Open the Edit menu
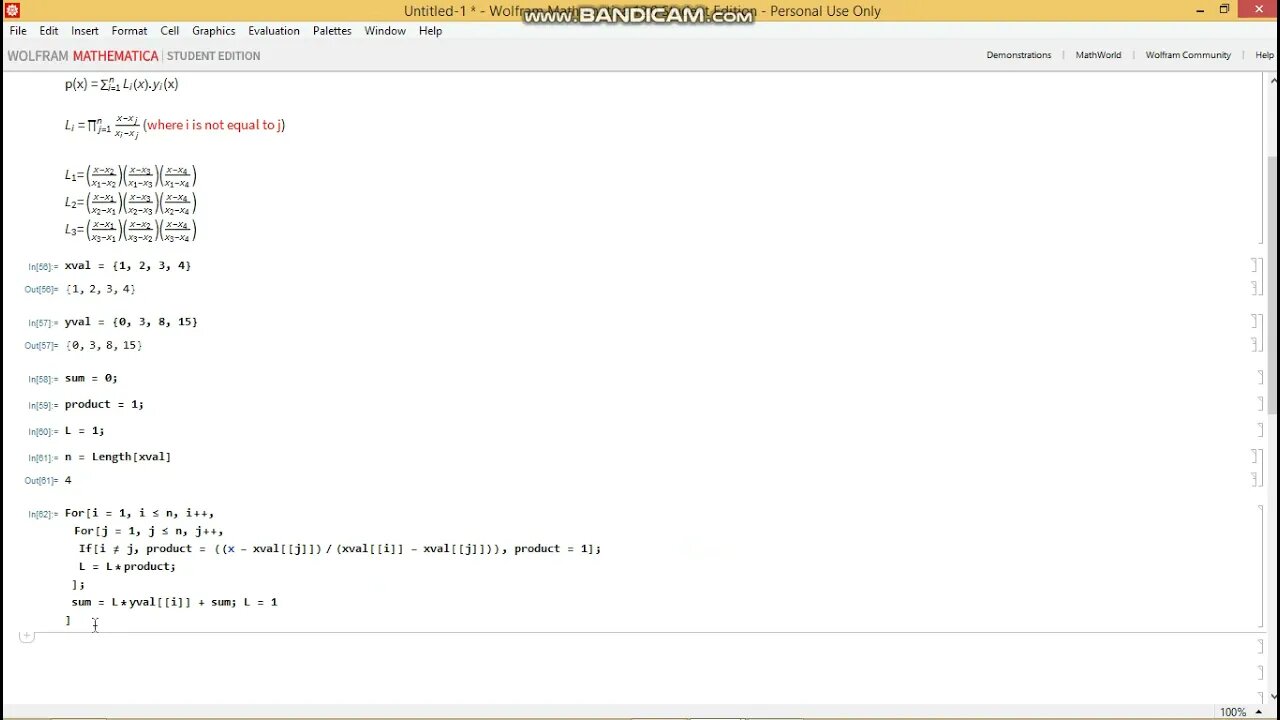This screenshot has width=1280, height=720. click(x=49, y=31)
